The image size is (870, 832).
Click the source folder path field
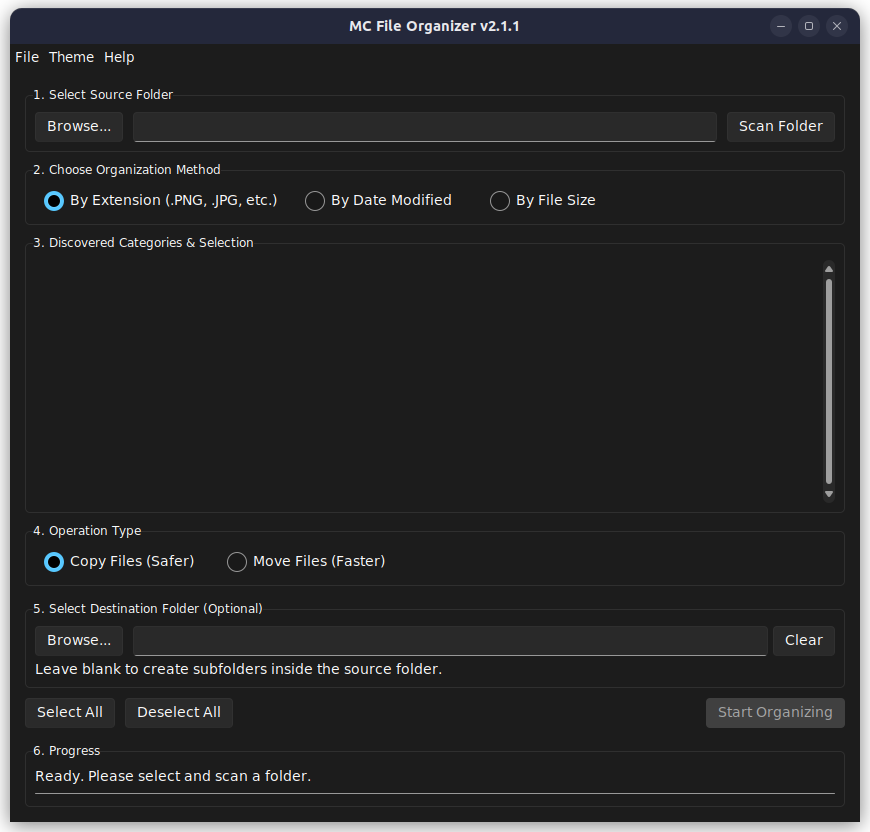[424, 126]
